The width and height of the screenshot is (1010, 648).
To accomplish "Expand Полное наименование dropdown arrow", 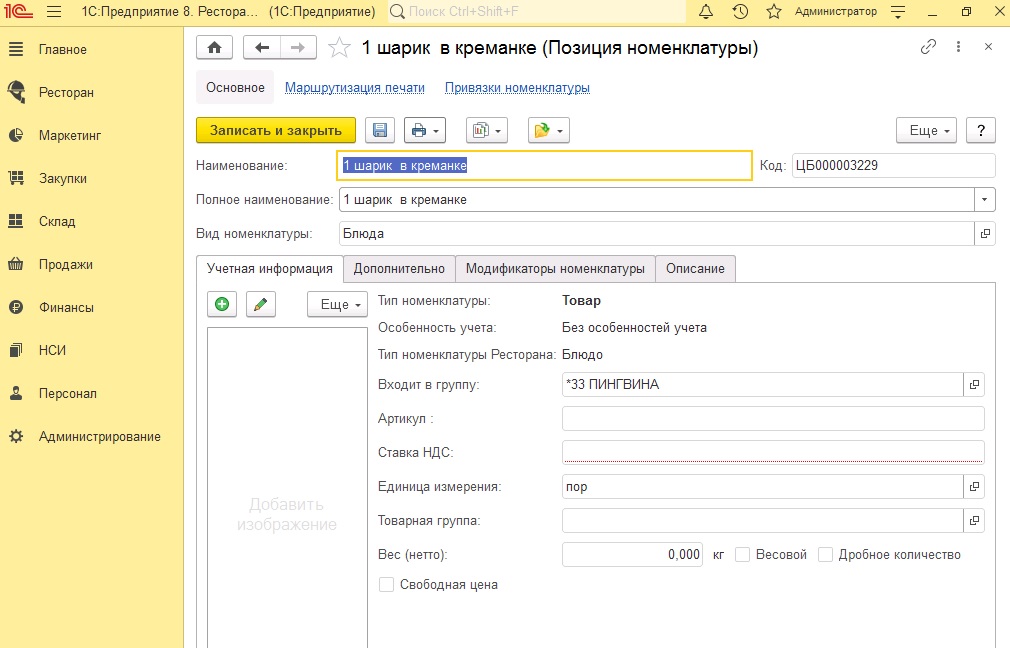I will (984, 200).
